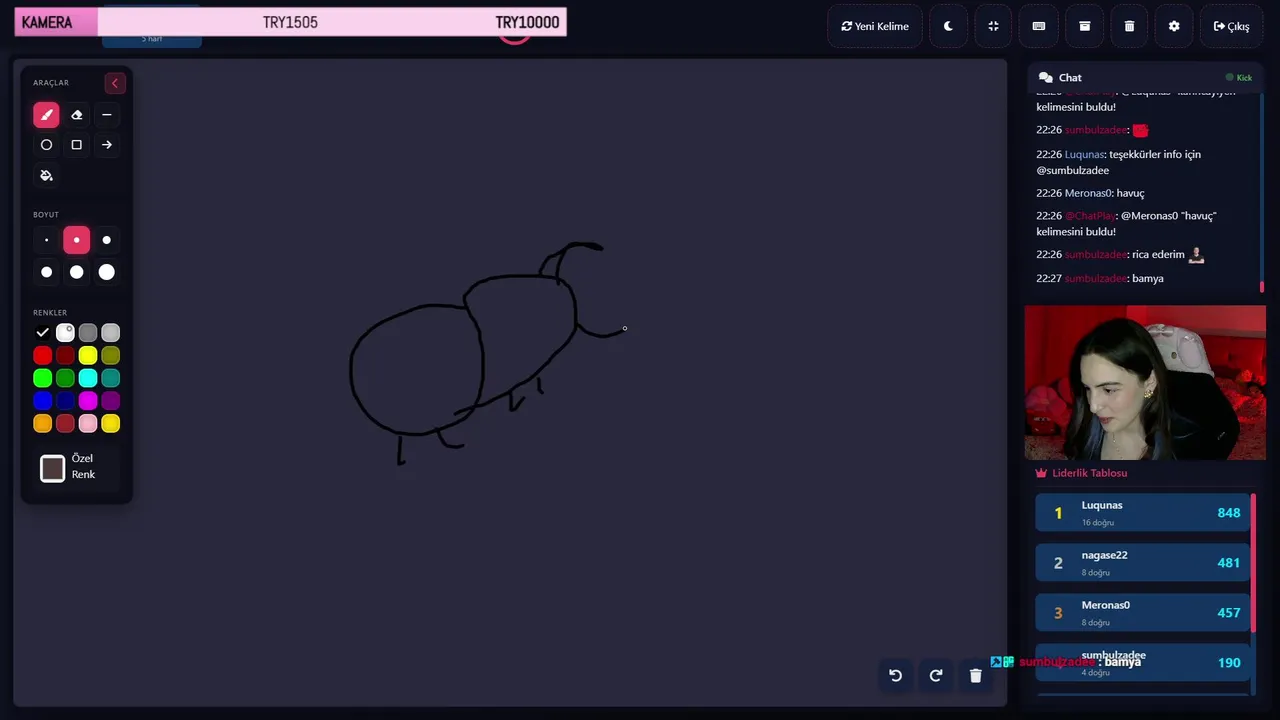Click the Kick status indicator
The image size is (1280, 720).
pyautogui.click(x=1239, y=77)
